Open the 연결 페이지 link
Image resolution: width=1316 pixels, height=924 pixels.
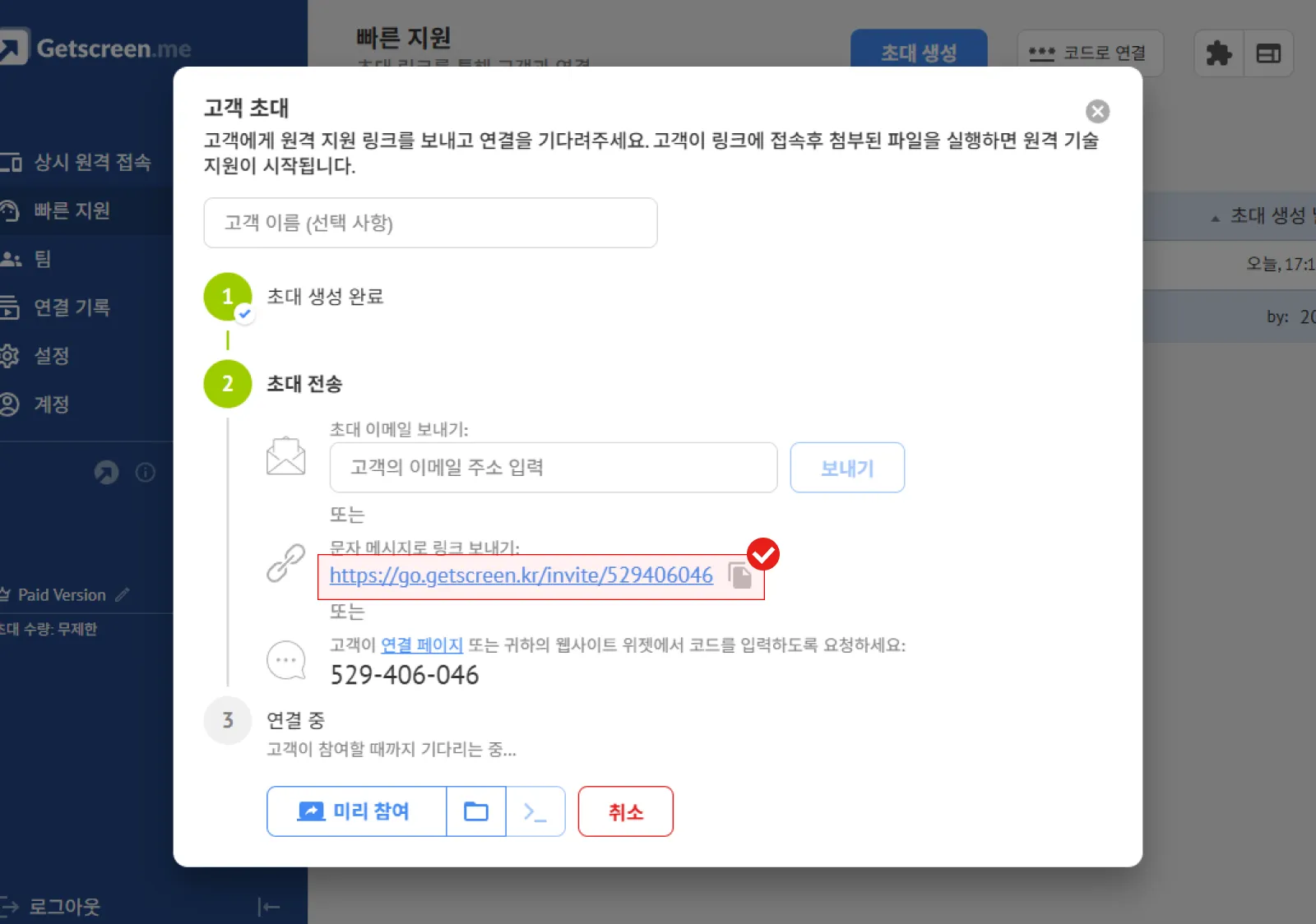click(x=420, y=645)
